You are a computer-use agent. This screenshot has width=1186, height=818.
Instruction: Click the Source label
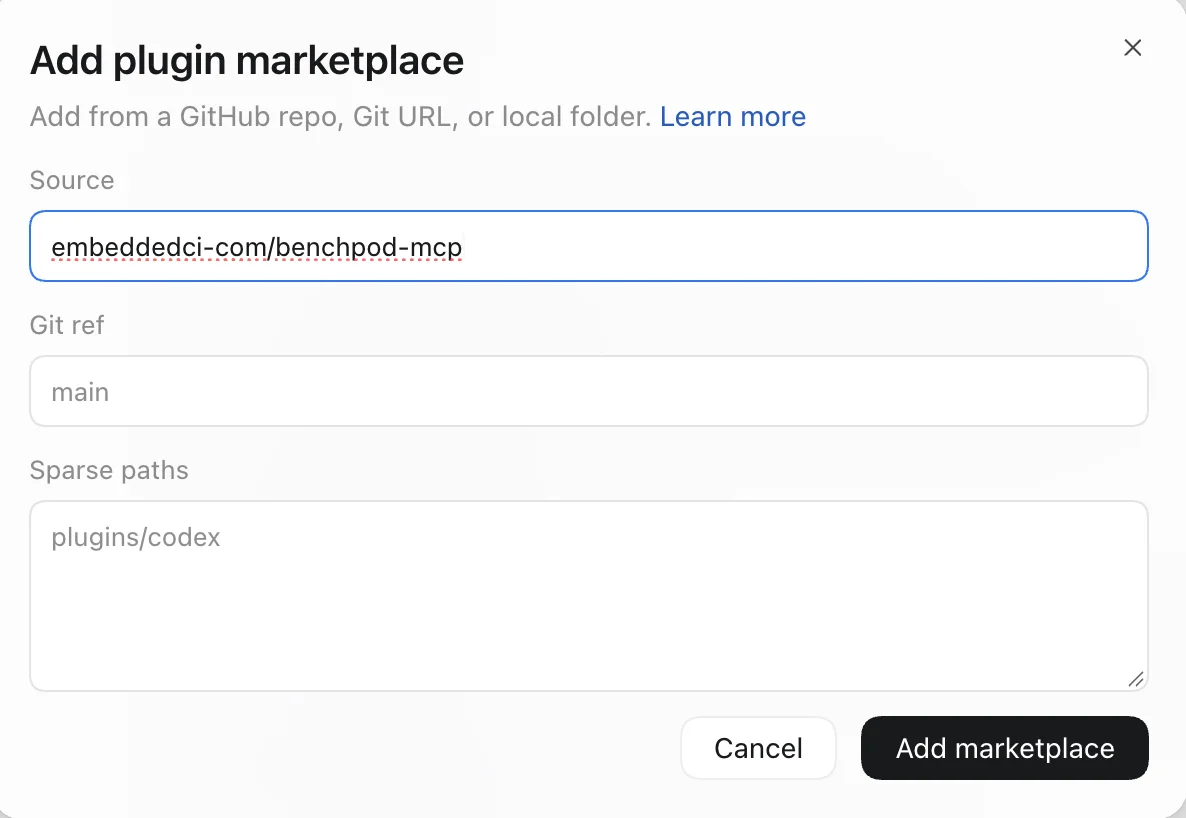(72, 180)
